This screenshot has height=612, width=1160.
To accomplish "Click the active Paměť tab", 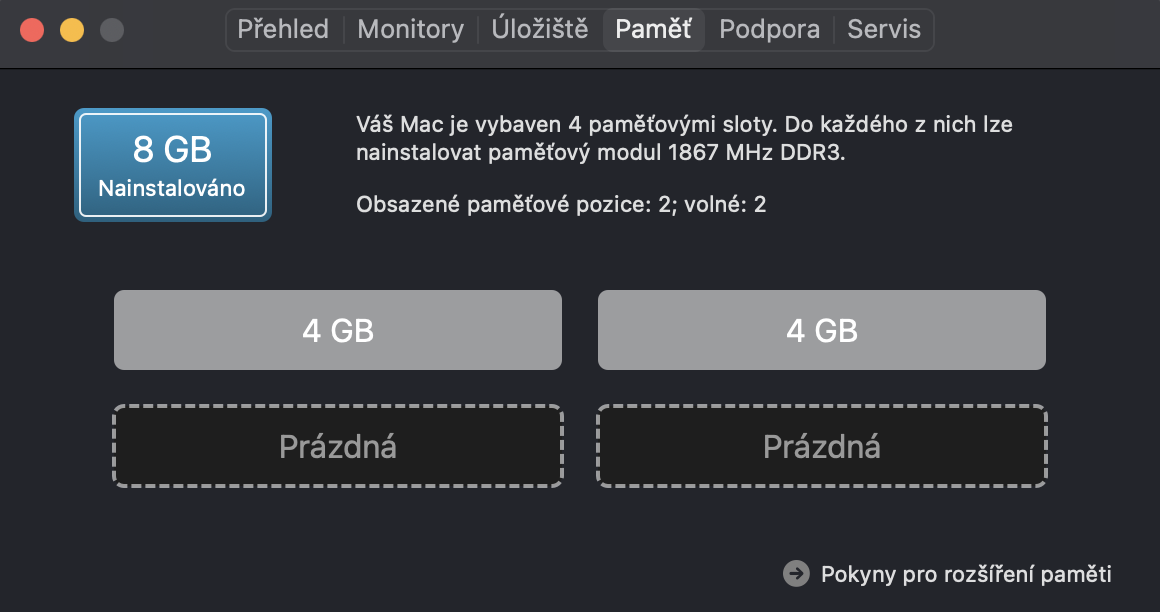I will pos(653,30).
